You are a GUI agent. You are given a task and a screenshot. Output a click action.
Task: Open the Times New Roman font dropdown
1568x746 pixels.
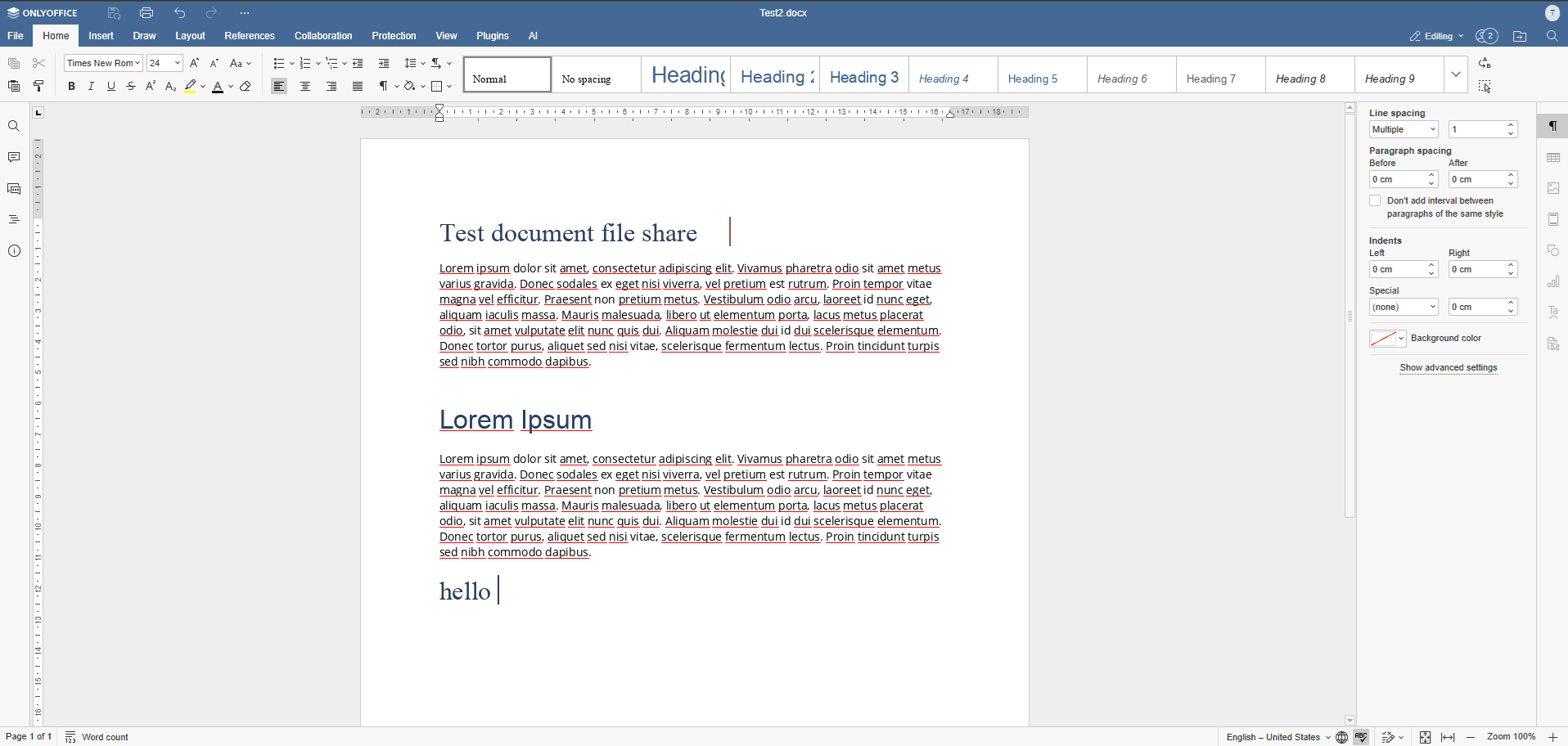click(103, 63)
